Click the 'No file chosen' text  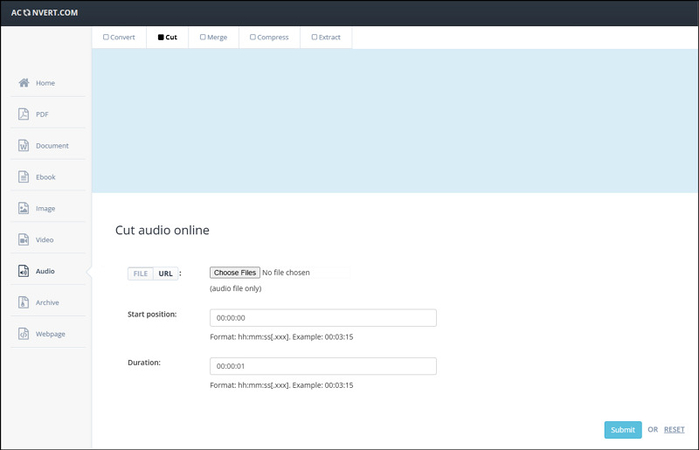point(286,272)
